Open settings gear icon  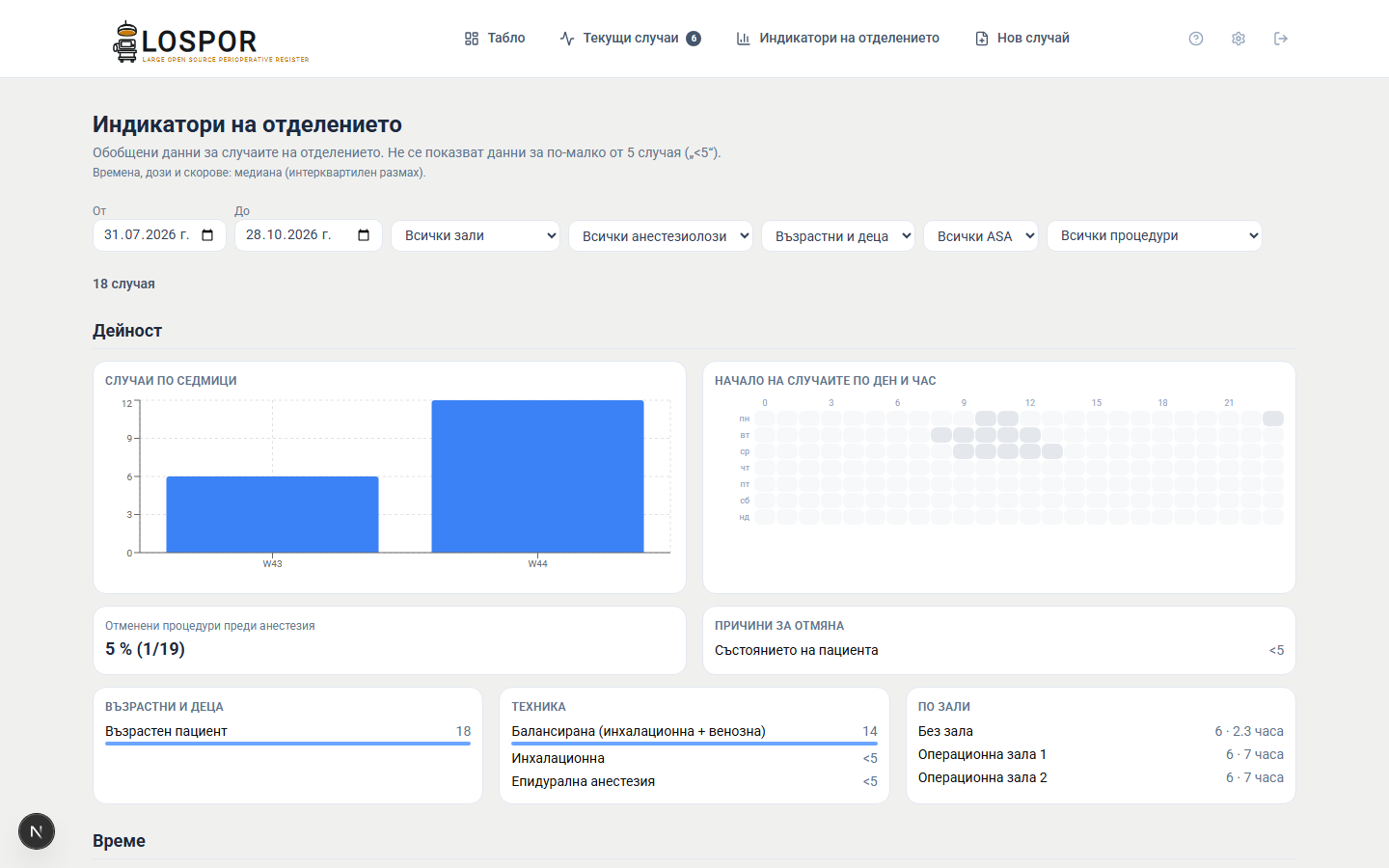[x=1239, y=39]
